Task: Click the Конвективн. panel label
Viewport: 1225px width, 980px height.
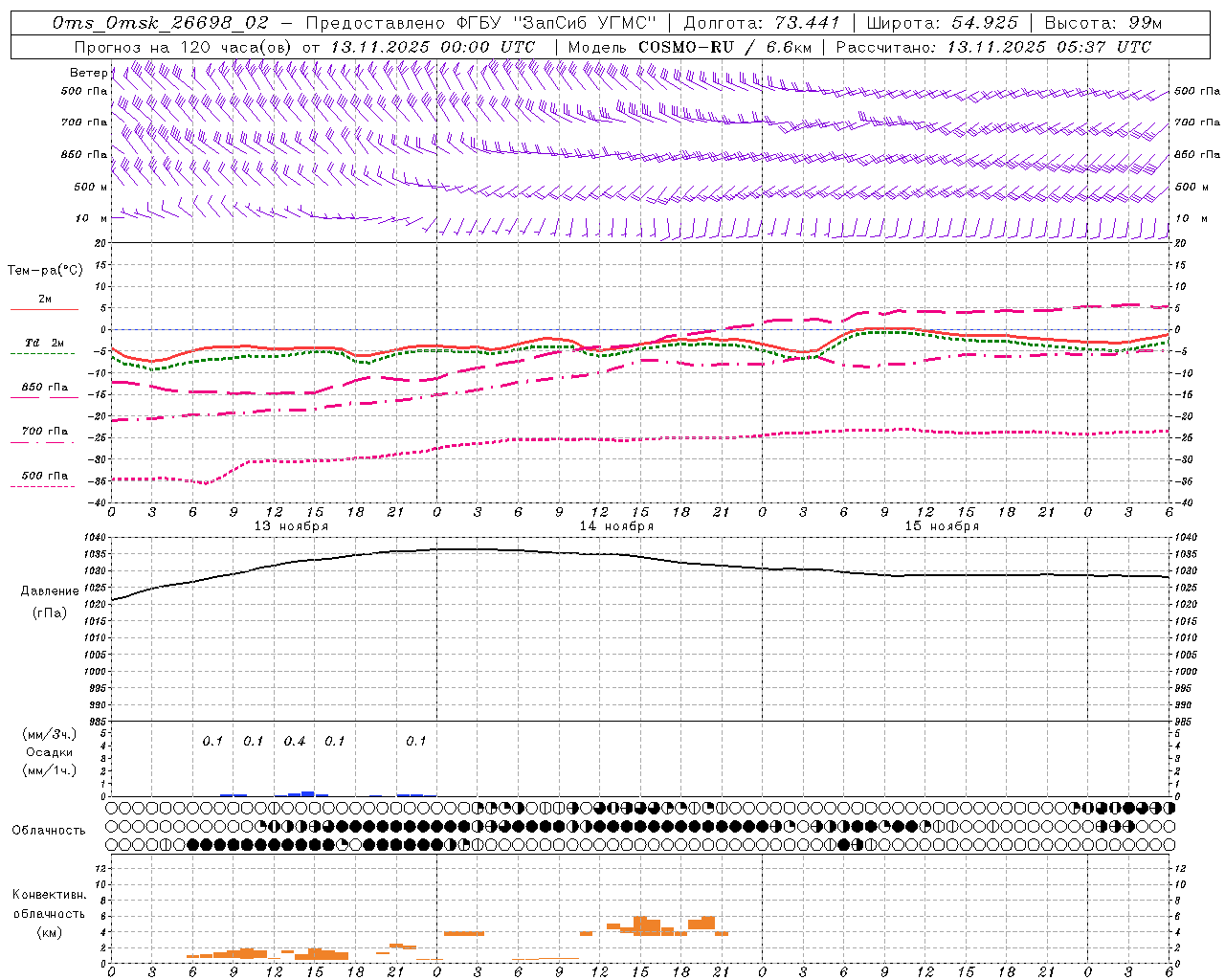Action: click(49, 895)
